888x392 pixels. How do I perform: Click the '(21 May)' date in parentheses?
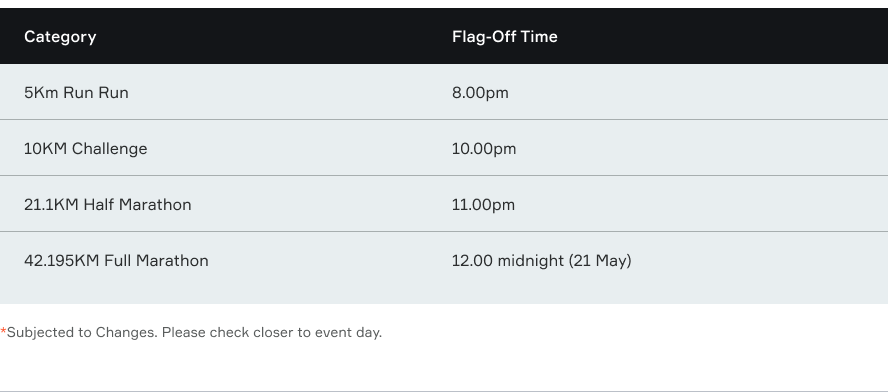(600, 261)
